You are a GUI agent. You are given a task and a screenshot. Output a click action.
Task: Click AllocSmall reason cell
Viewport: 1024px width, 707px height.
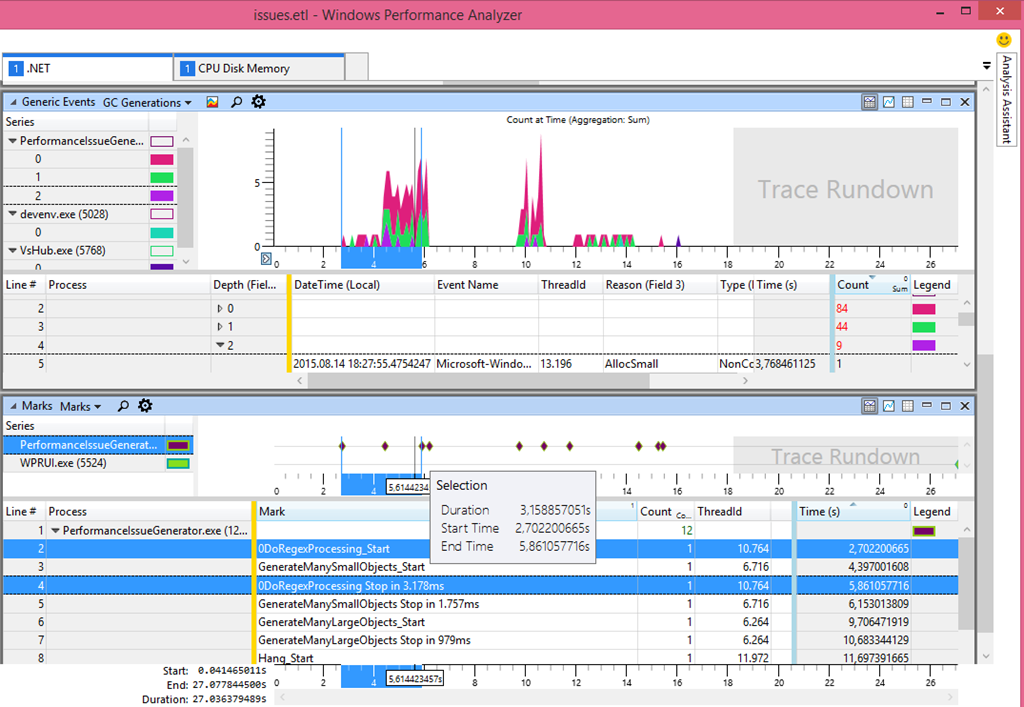point(660,364)
